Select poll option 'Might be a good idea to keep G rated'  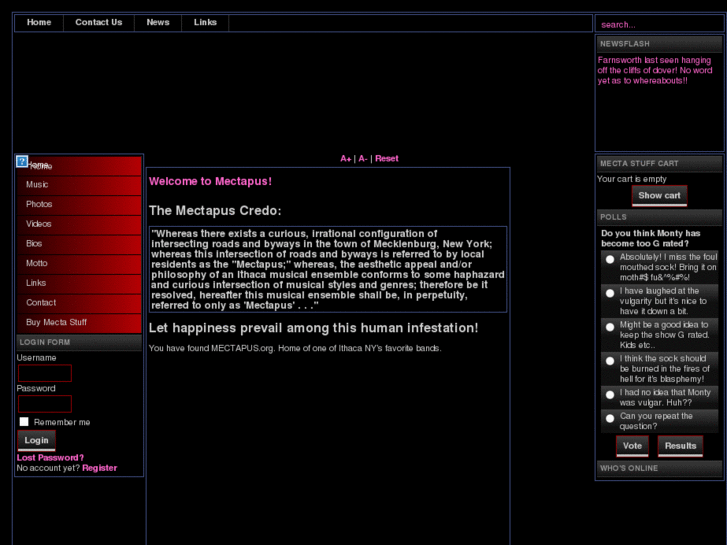(610, 327)
